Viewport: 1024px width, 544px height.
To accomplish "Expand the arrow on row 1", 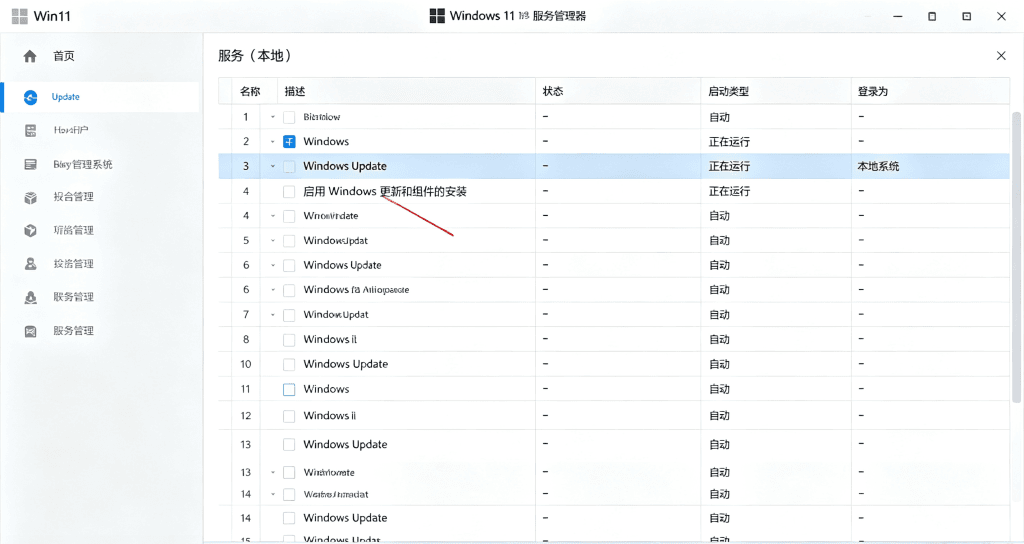I will click(x=273, y=118).
